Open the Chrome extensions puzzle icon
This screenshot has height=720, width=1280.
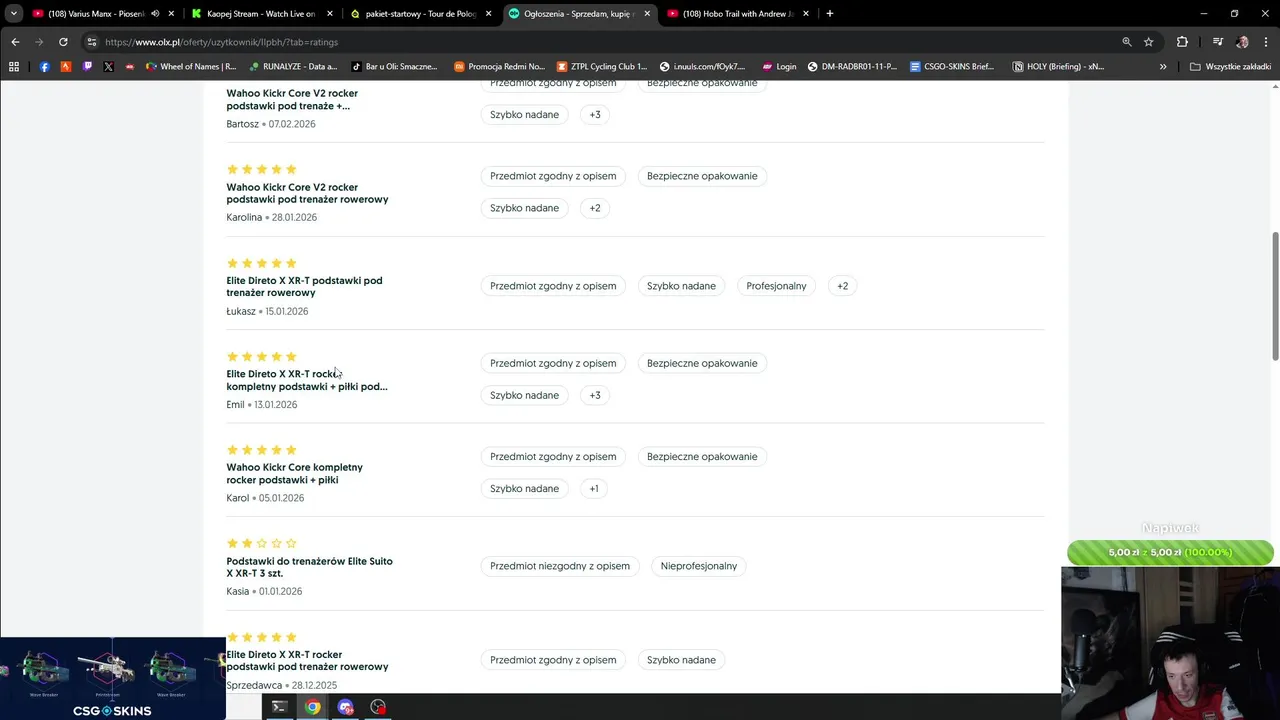click(x=1182, y=42)
